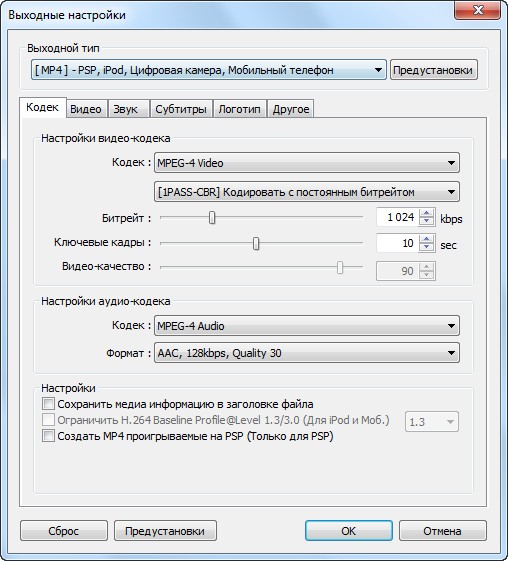Go to the Субтитры tab
The image size is (508, 561).
click(x=181, y=109)
